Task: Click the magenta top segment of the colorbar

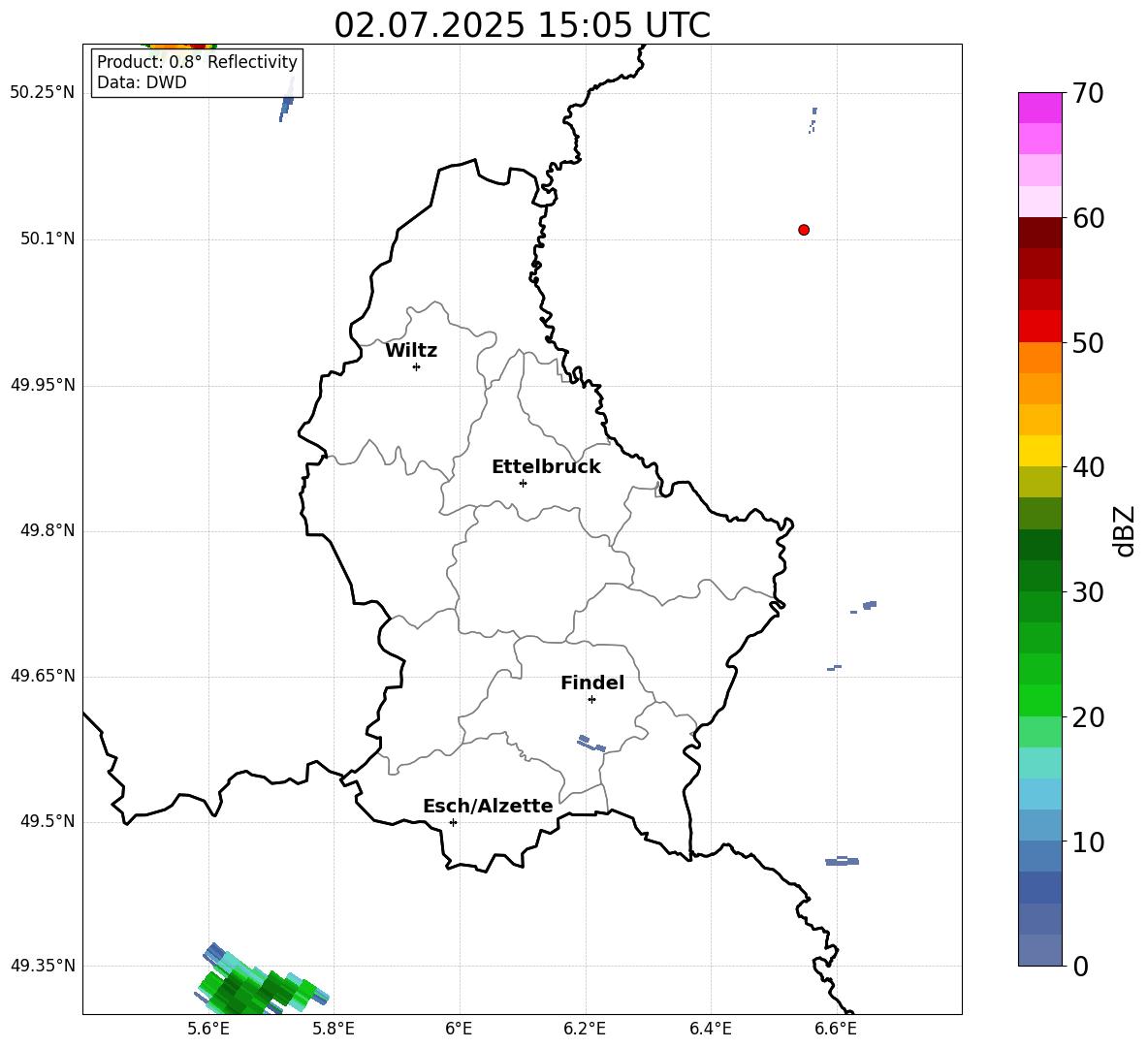Action: click(1039, 108)
